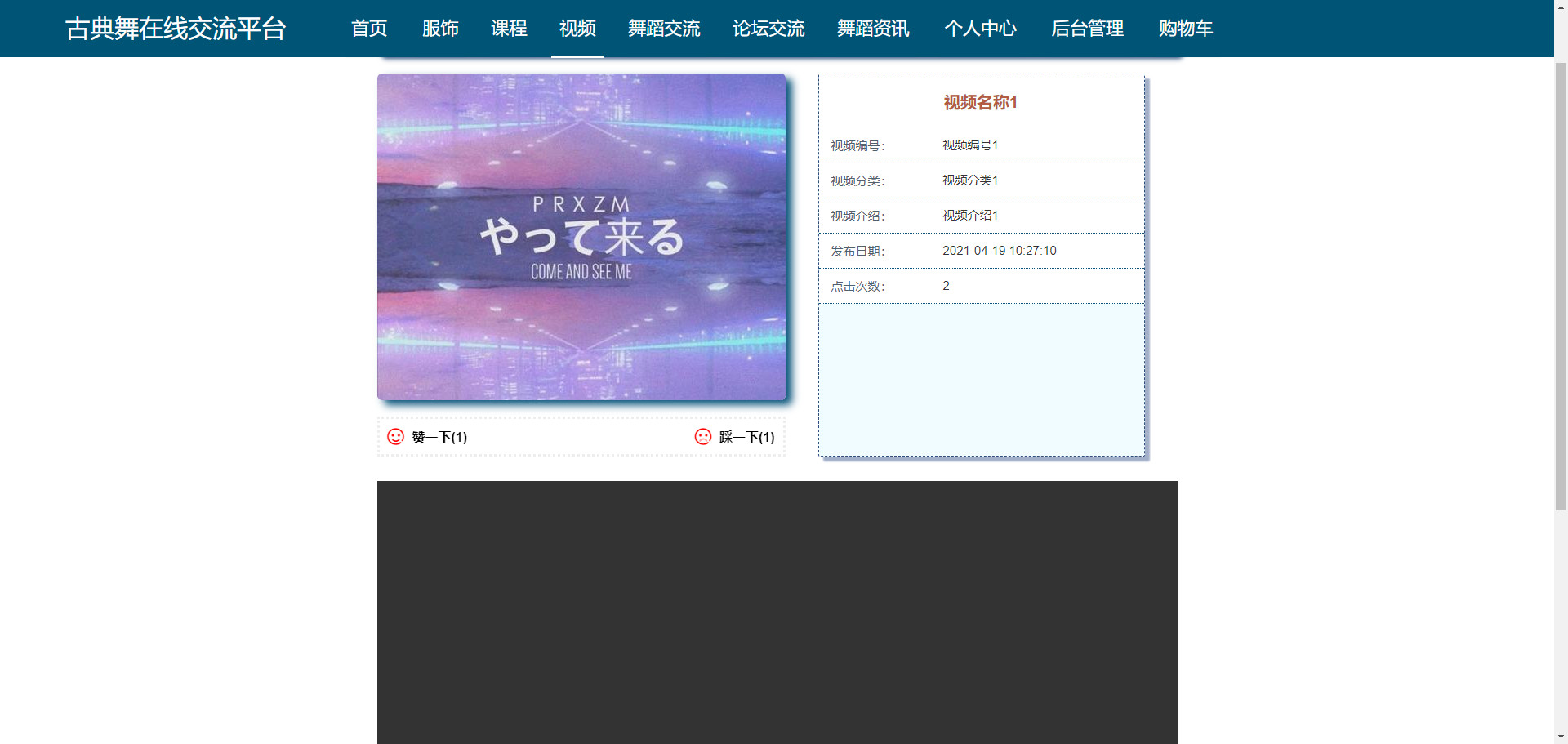Click the click count value 2

click(946, 286)
